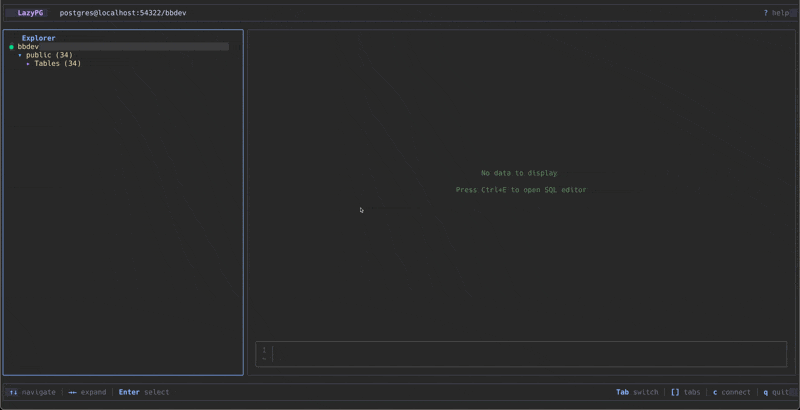Select the public (34) schema row
This screenshot has width=800, height=410.
tap(49, 55)
